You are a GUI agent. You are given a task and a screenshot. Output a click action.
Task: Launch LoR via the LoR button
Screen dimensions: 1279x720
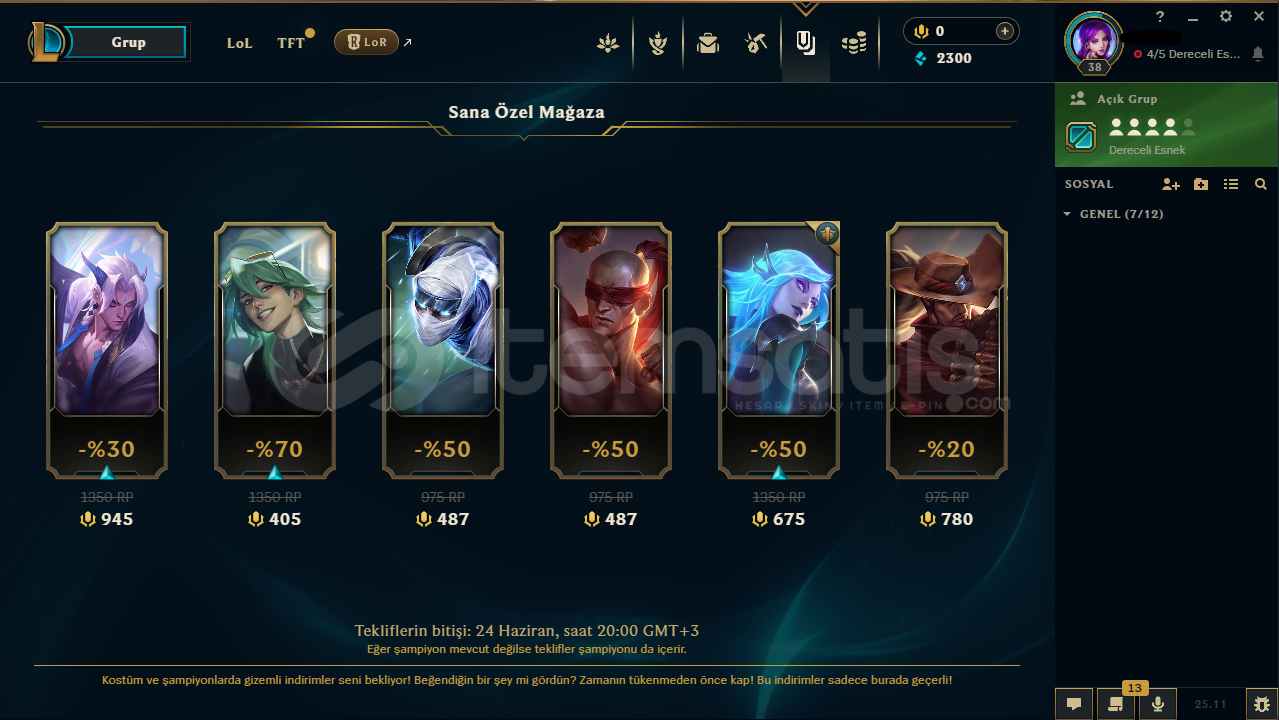(366, 42)
